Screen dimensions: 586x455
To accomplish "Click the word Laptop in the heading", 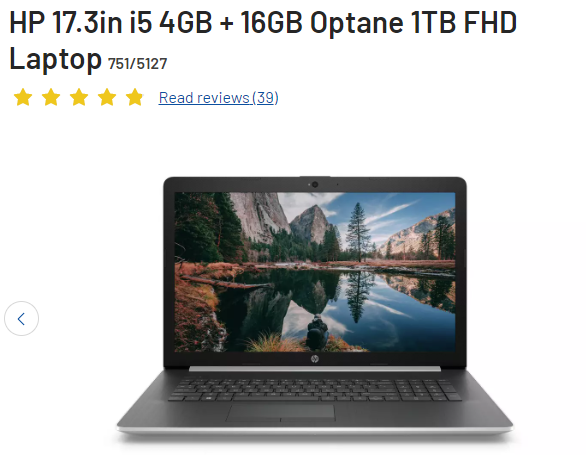I will pyautogui.click(x=55, y=59).
